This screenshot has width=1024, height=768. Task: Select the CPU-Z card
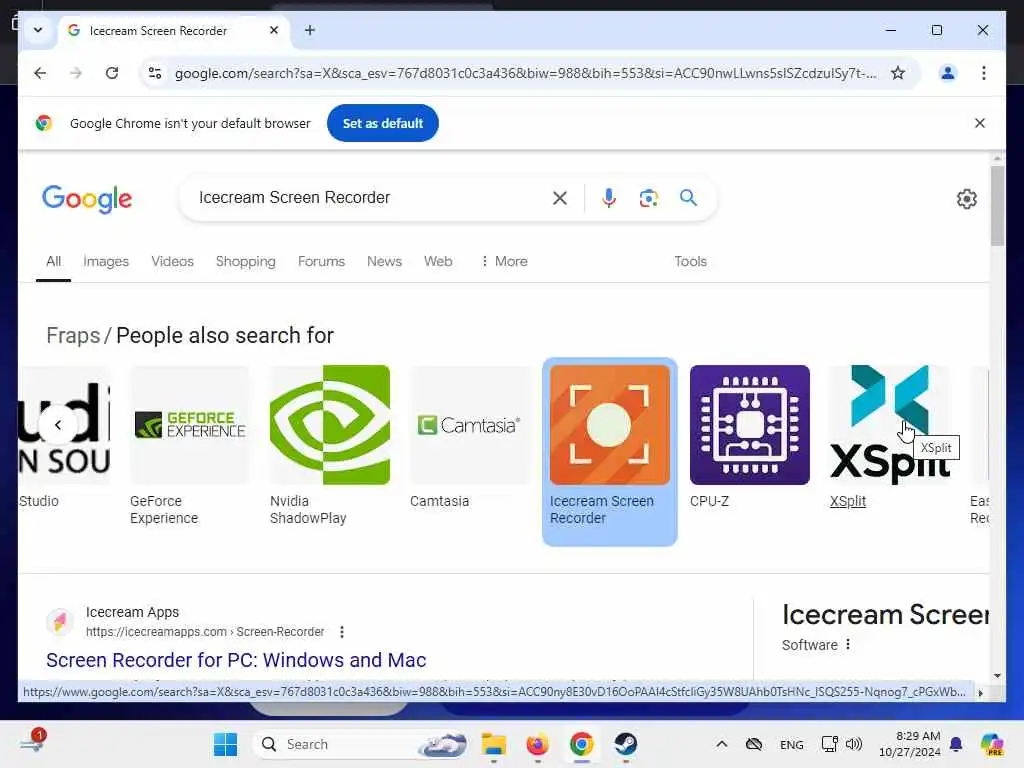point(750,438)
